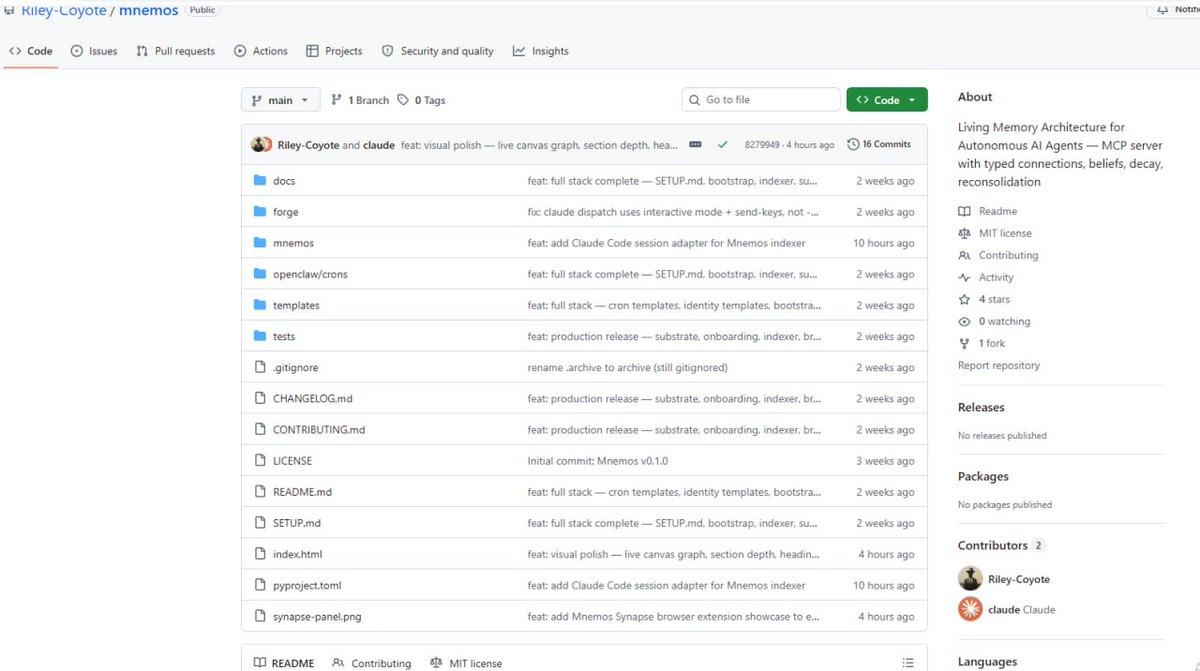
Task: Click the green commit status checkmark
Action: 722,144
